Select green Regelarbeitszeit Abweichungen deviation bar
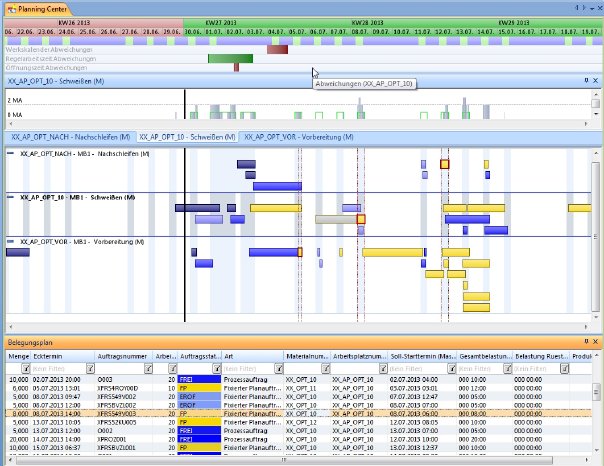Viewport: 604px width, 466px height. 230,59
